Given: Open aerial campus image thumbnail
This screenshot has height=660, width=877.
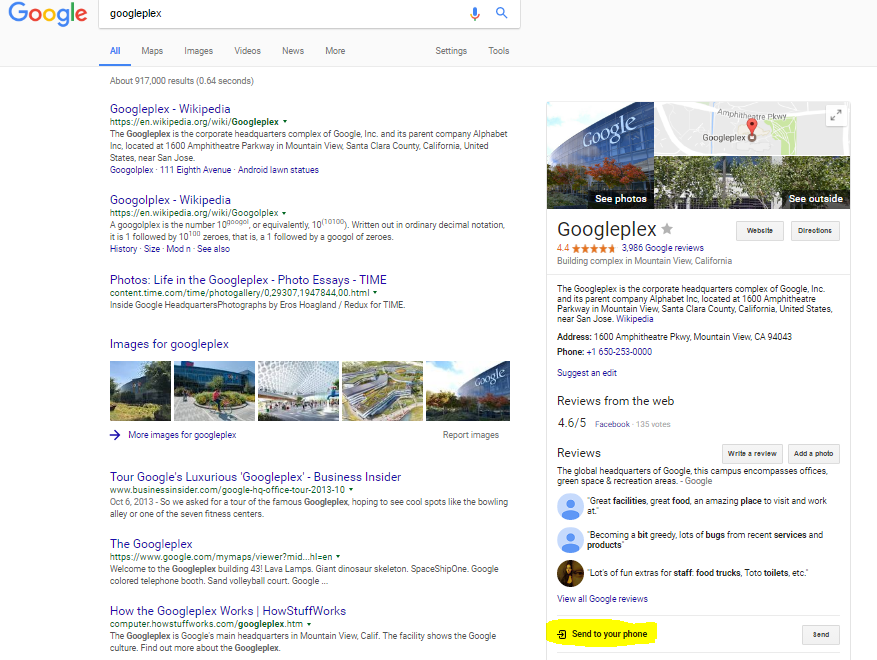Looking at the screenshot, I should coord(383,391).
